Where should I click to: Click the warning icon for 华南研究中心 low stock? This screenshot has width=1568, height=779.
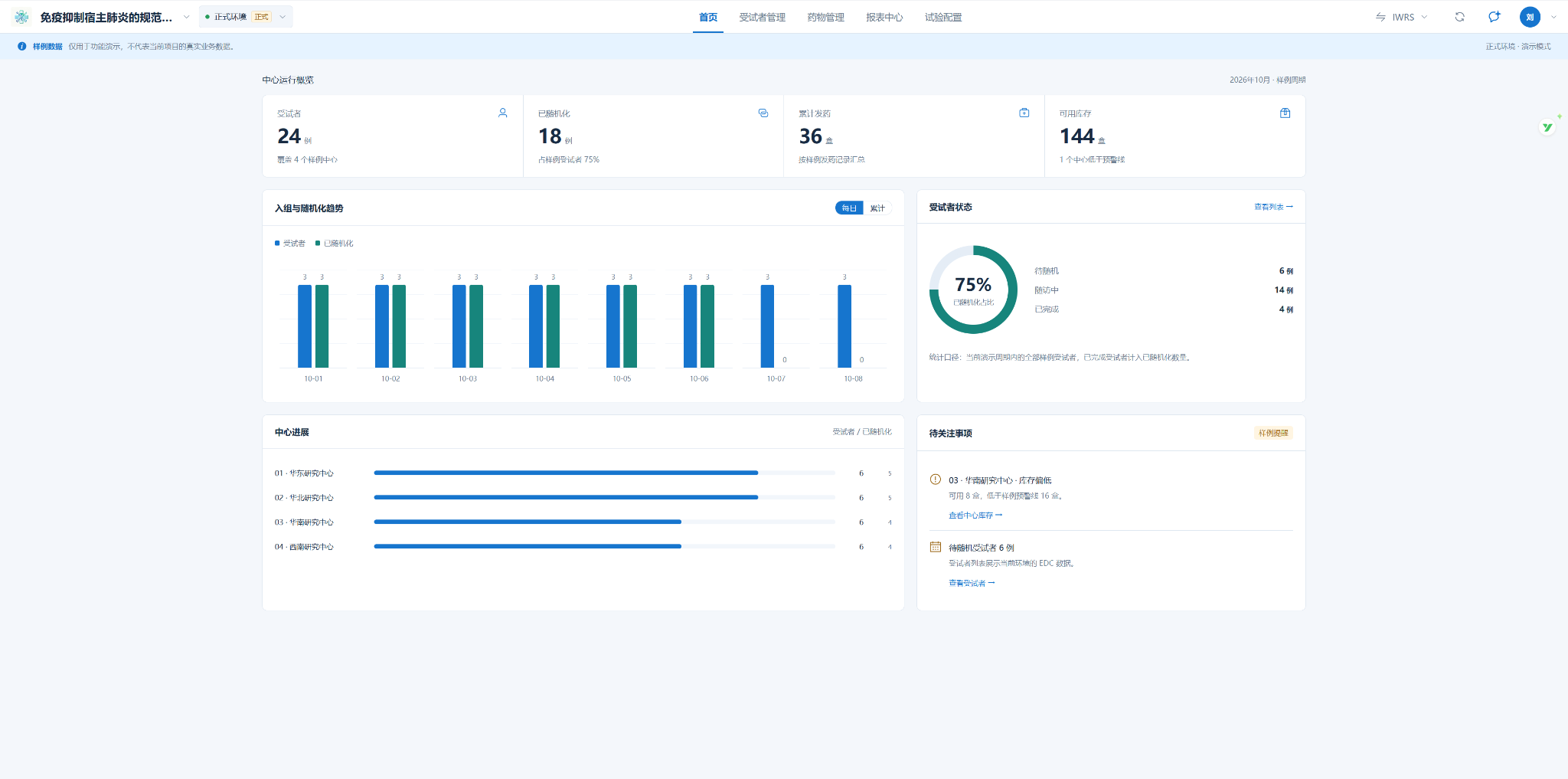[x=935, y=480]
